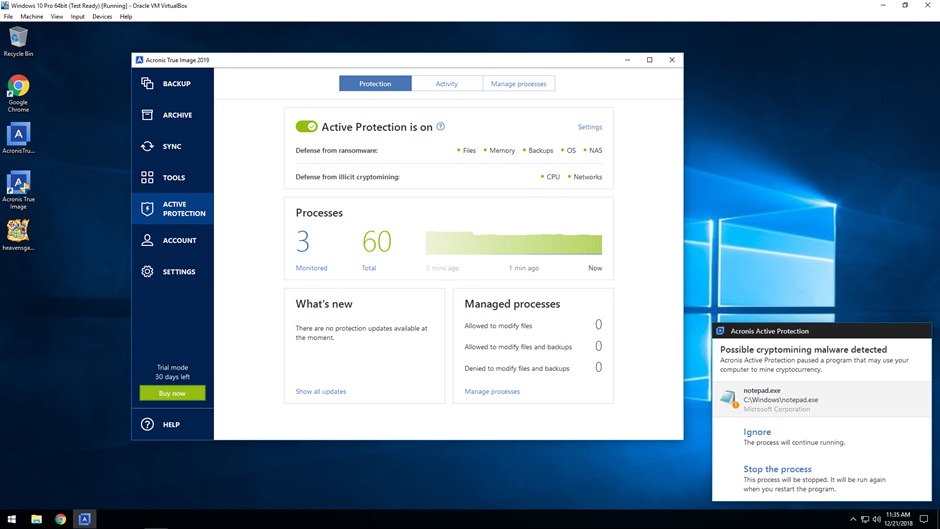The width and height of the screenshot is (940, 529).
Task: Click the notepad.exe icon in the alert
Action: (729, 399)
